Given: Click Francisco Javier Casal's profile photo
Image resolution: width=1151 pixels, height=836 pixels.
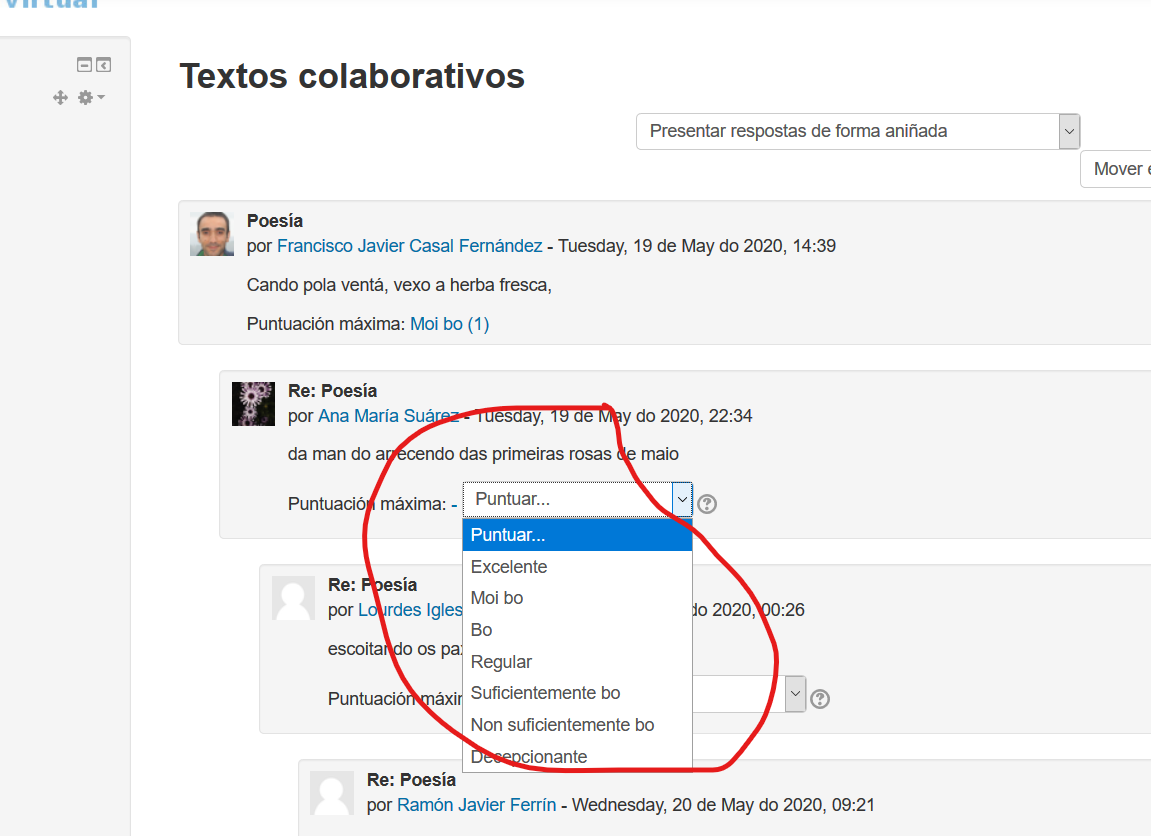Looking at the screenshot, I should pyautogui.click(x=212, y=234).
